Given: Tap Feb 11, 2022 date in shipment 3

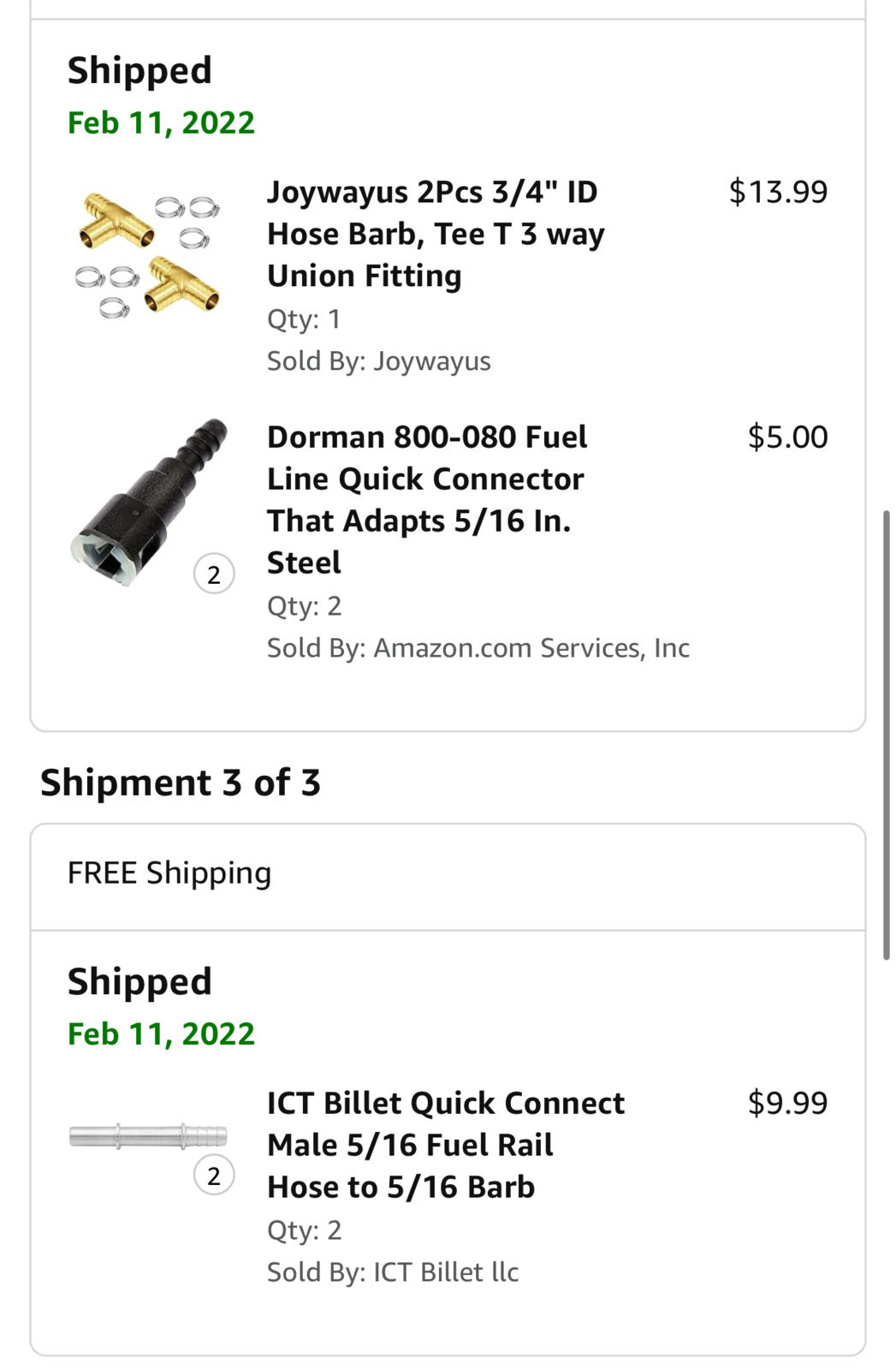Looking at the screenshot, I should pos(161,1033).
